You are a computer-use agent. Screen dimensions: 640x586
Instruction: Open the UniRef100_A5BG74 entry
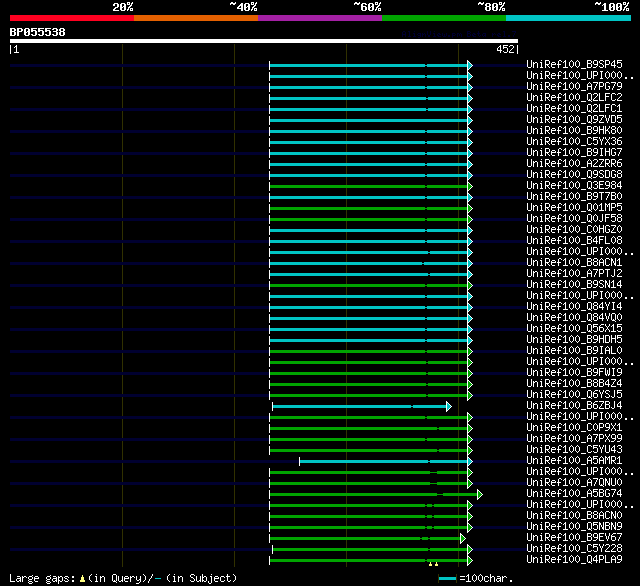[x=574, y=494]
